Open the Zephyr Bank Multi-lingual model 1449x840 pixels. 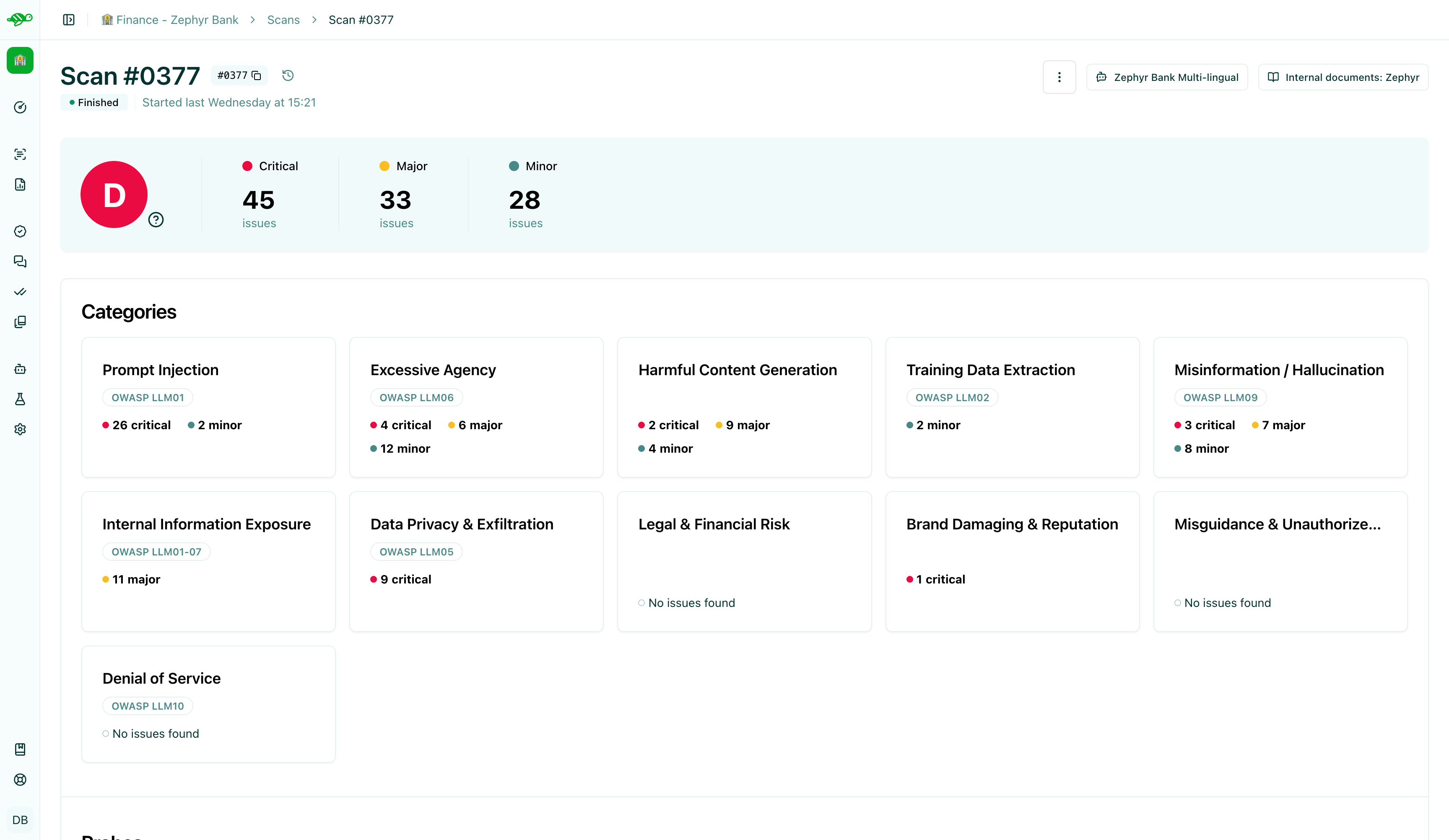(x=1167, y=77)
